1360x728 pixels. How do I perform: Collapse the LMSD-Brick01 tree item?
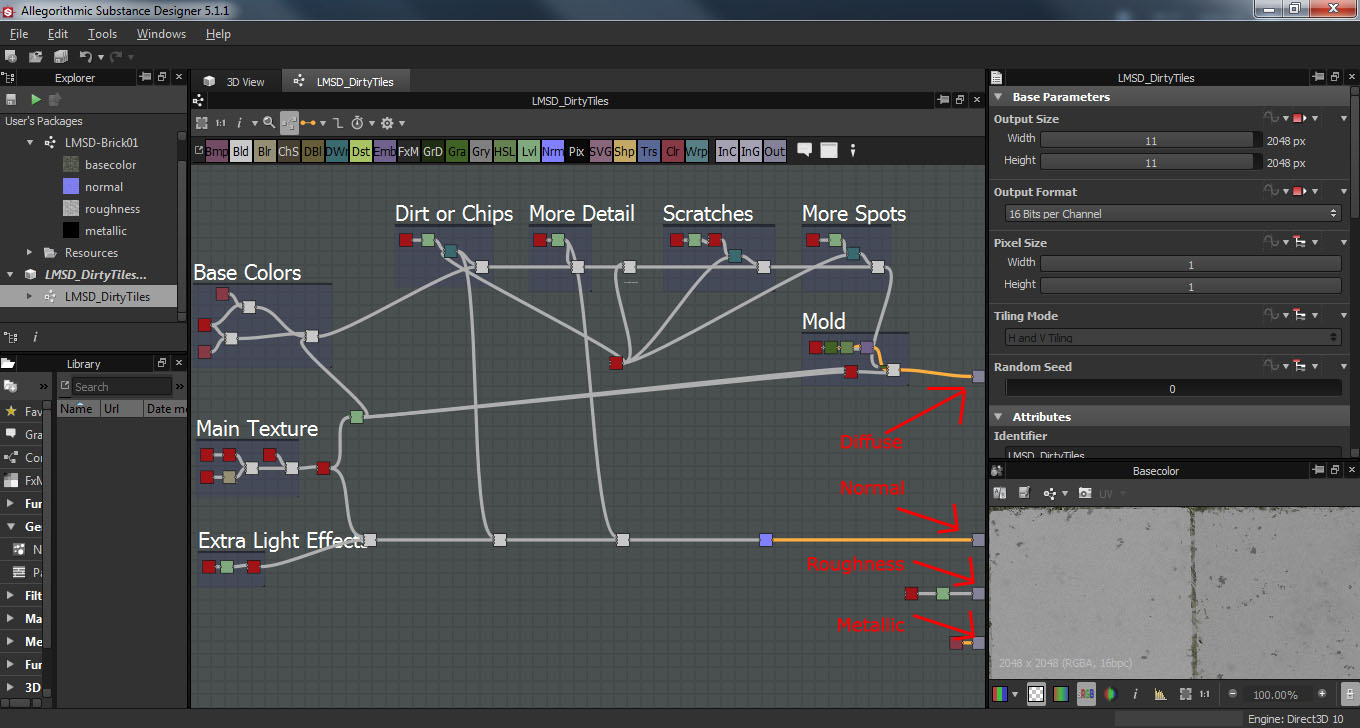pos(30,143)
